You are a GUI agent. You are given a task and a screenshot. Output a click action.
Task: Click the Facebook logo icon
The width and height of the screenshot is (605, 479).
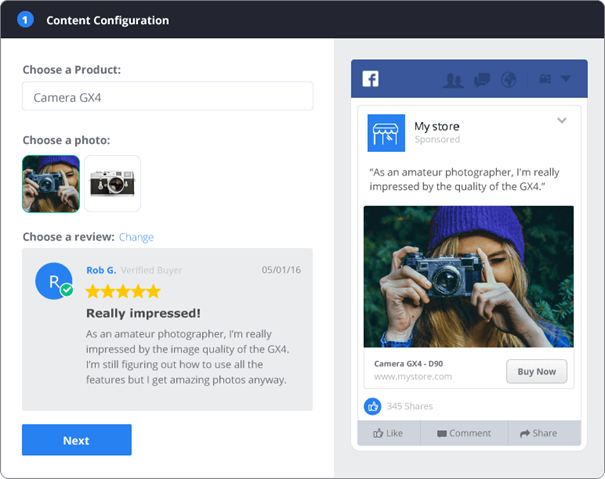coord(370,79)
